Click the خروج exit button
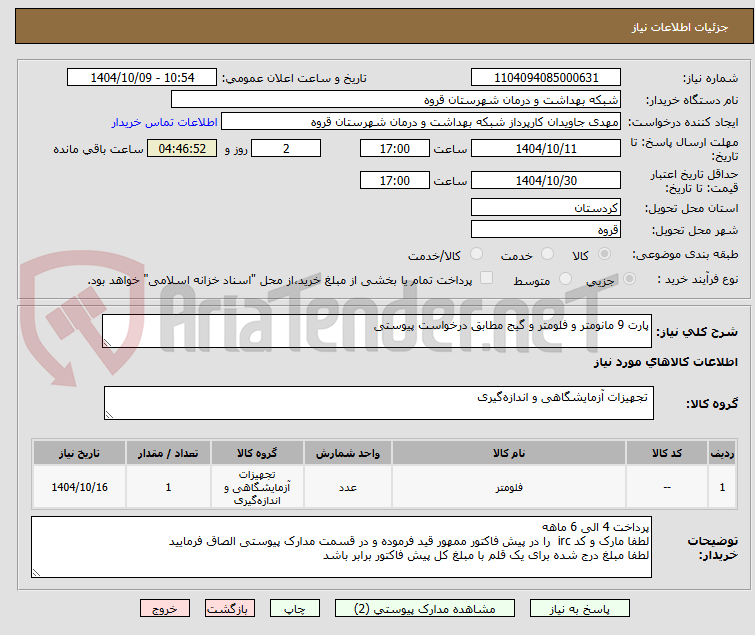The height and width of the screenshot is (635, 755). click(x=165, y=609)
